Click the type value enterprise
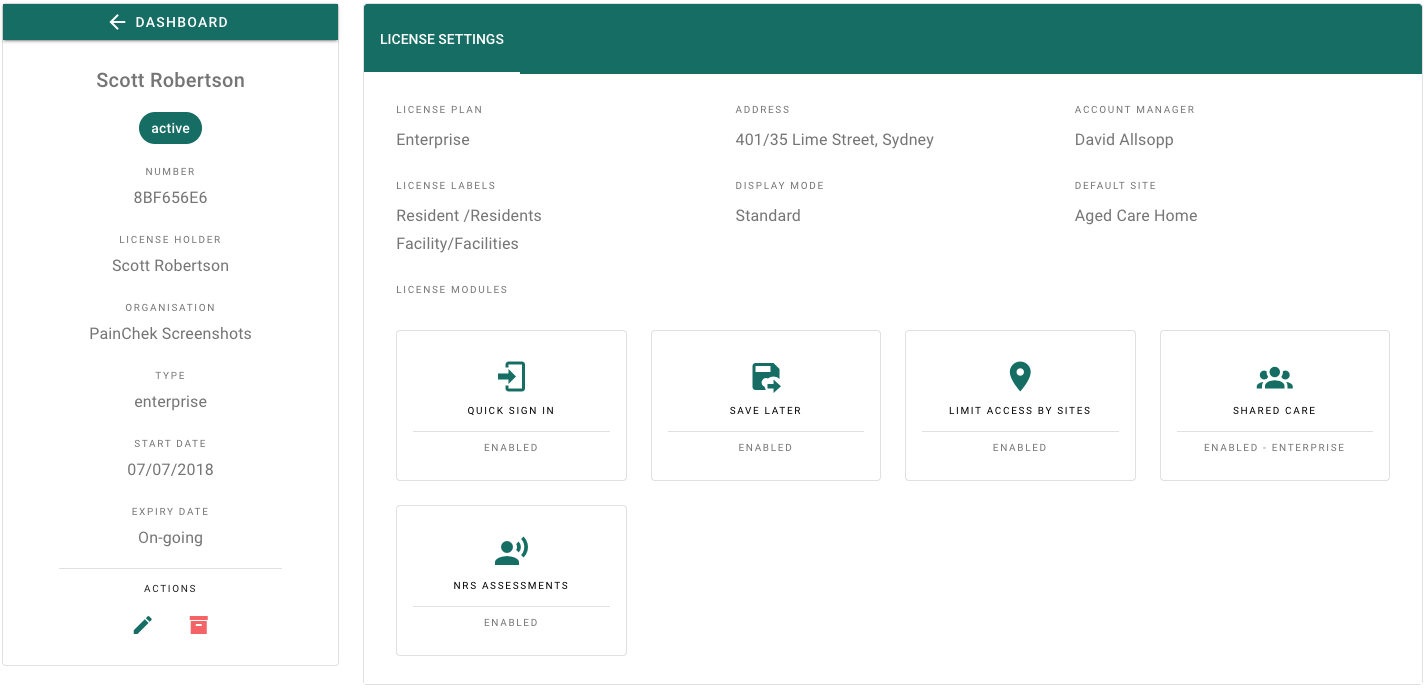This screenshot has width=1426, height=690. tap(170, 402)
